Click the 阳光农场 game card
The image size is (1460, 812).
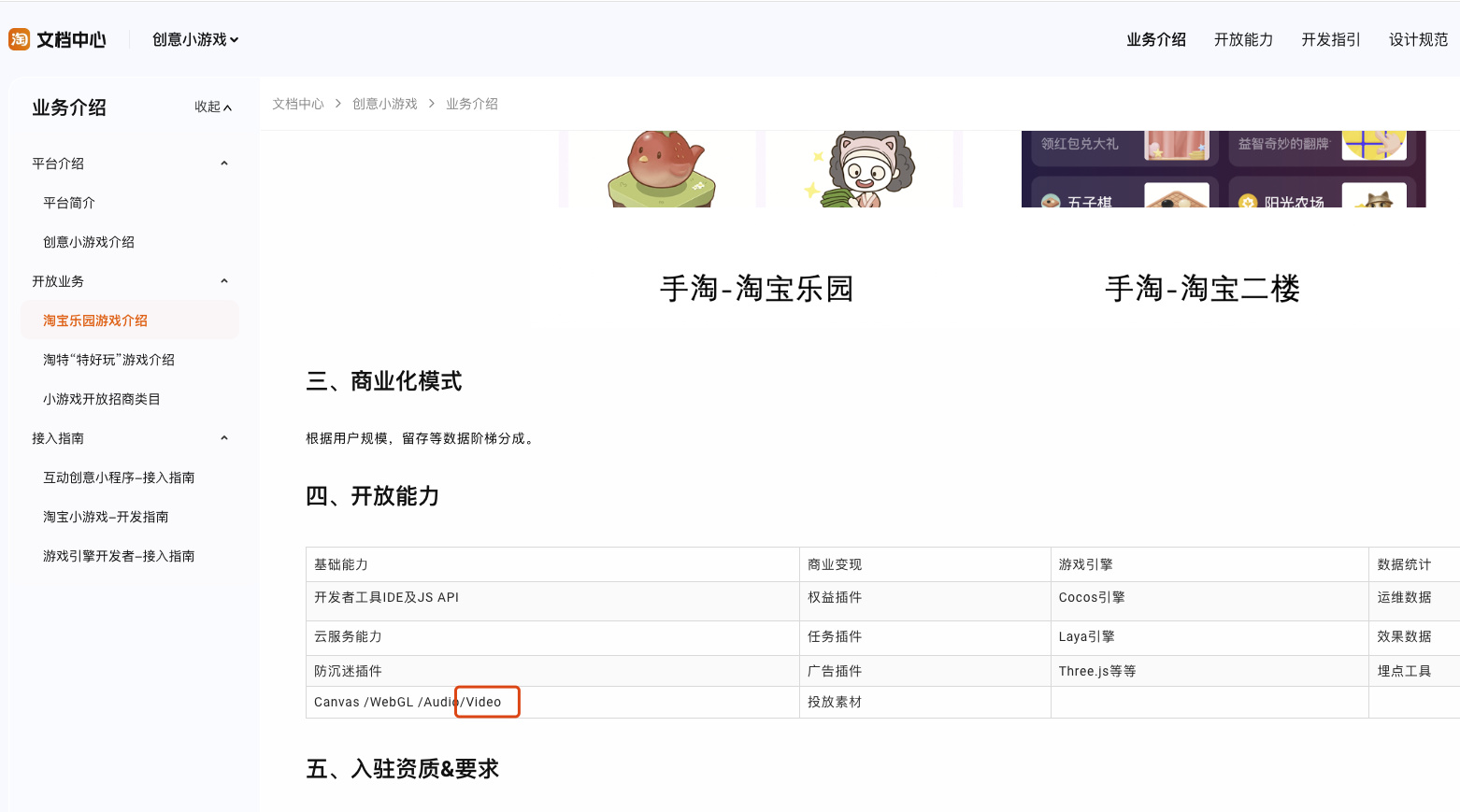pyautogui.click(x=1322, y=192)
